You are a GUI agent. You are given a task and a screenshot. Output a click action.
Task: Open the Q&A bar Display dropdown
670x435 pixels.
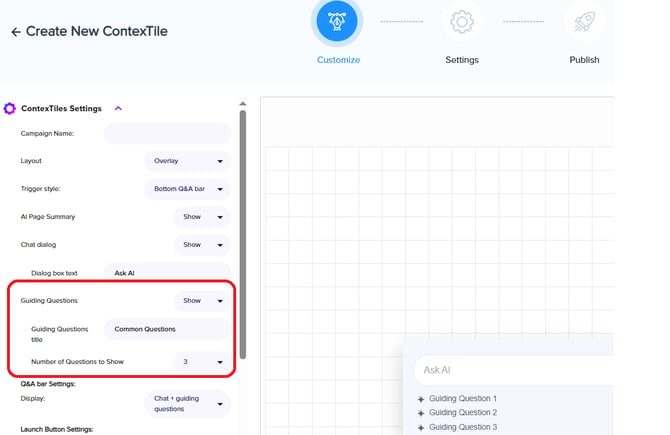click(188, 404)
